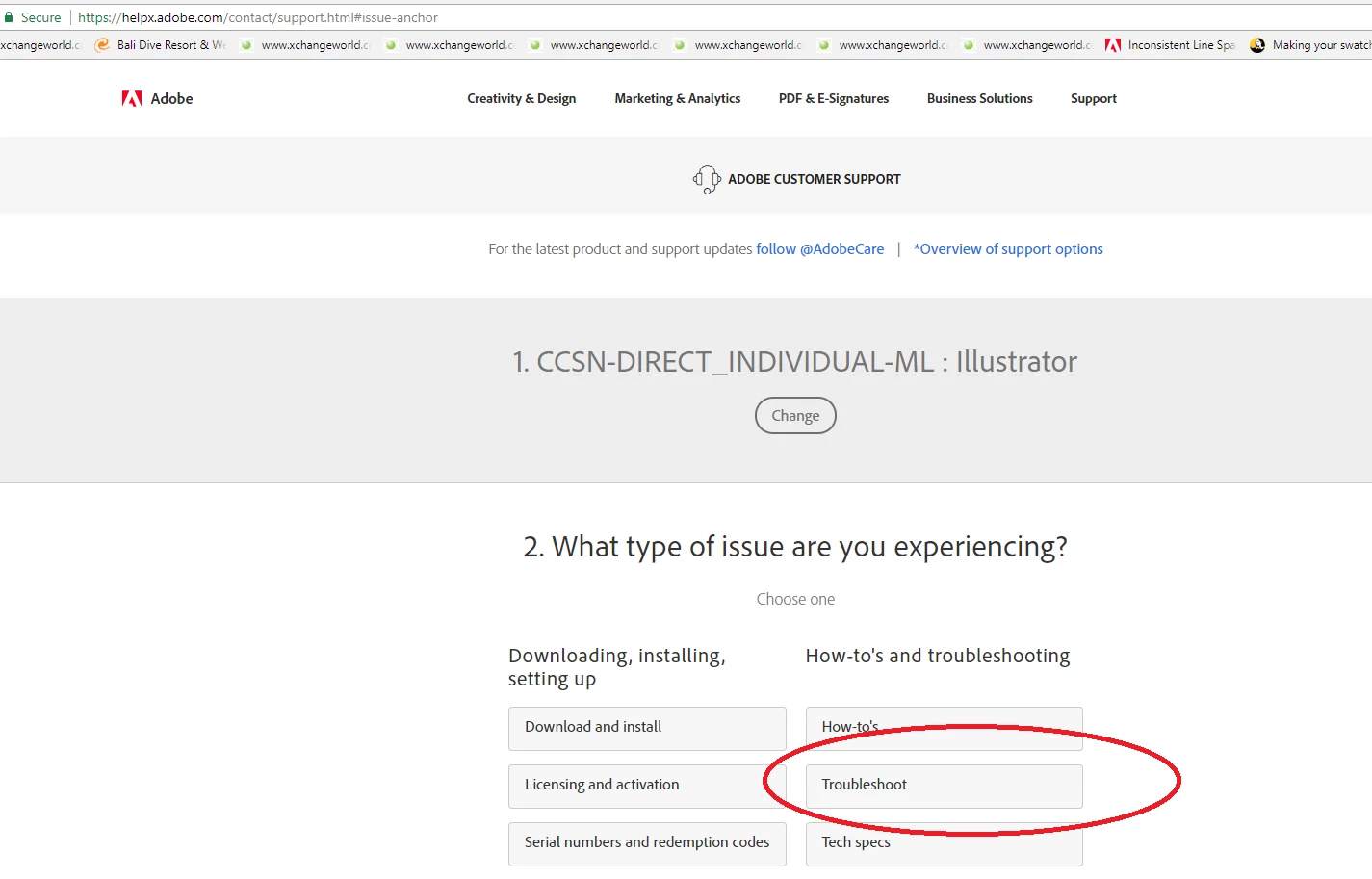Open Overview of support options link
This screenshot has width=1372, height=879.
[1008, 248]
